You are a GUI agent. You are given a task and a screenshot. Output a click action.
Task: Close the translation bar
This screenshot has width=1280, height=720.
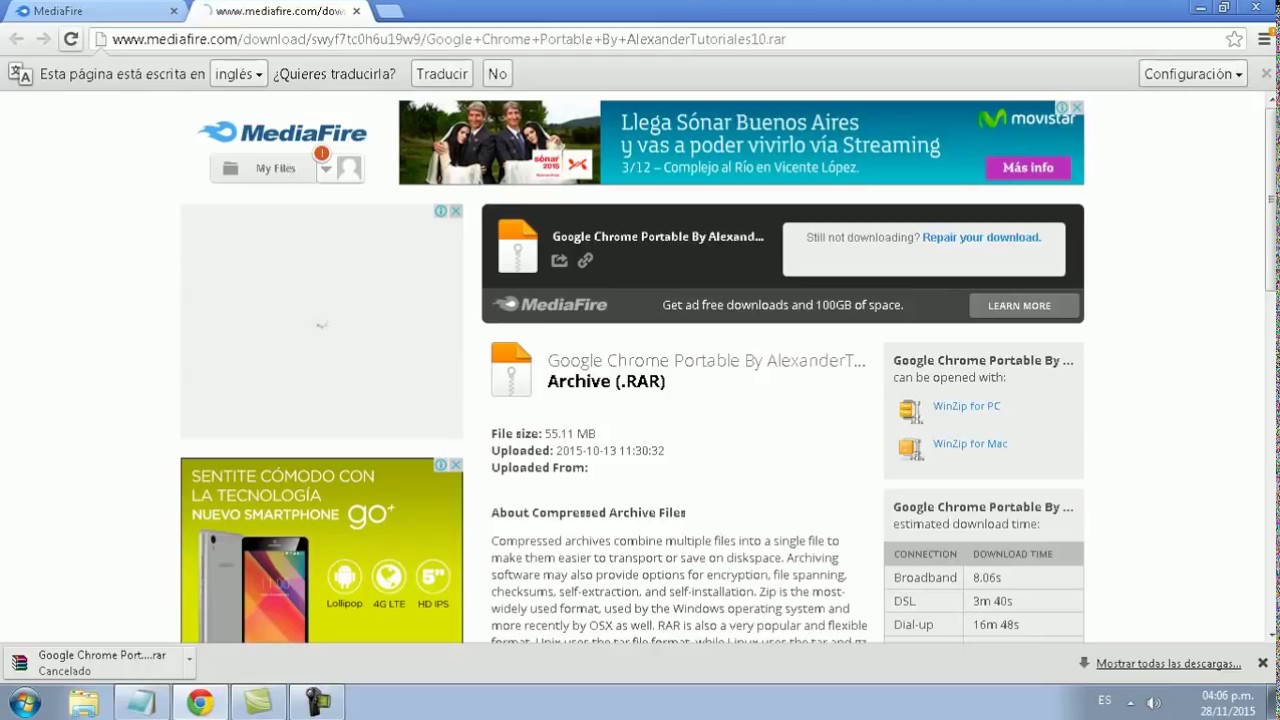tap(1266, 73)
